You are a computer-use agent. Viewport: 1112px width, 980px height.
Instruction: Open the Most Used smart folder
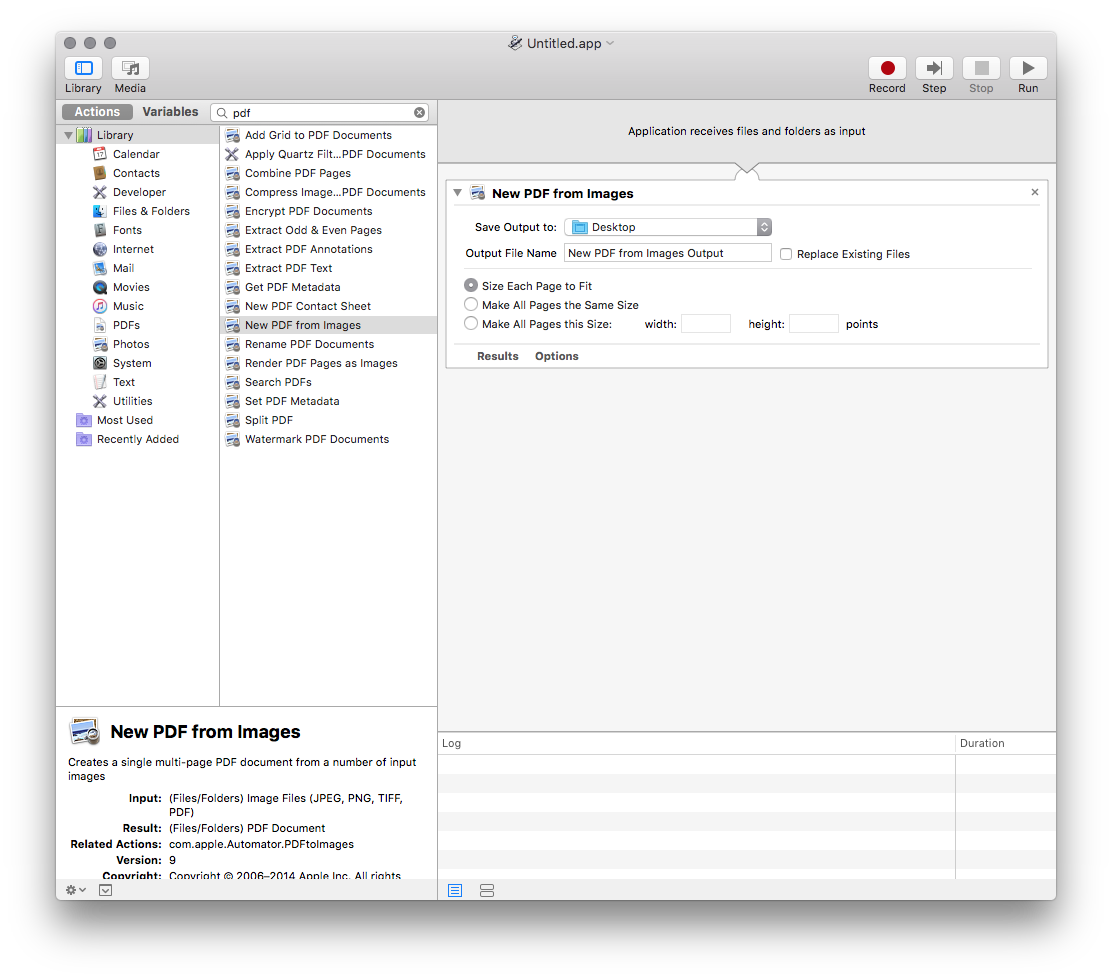click(125, 421)
